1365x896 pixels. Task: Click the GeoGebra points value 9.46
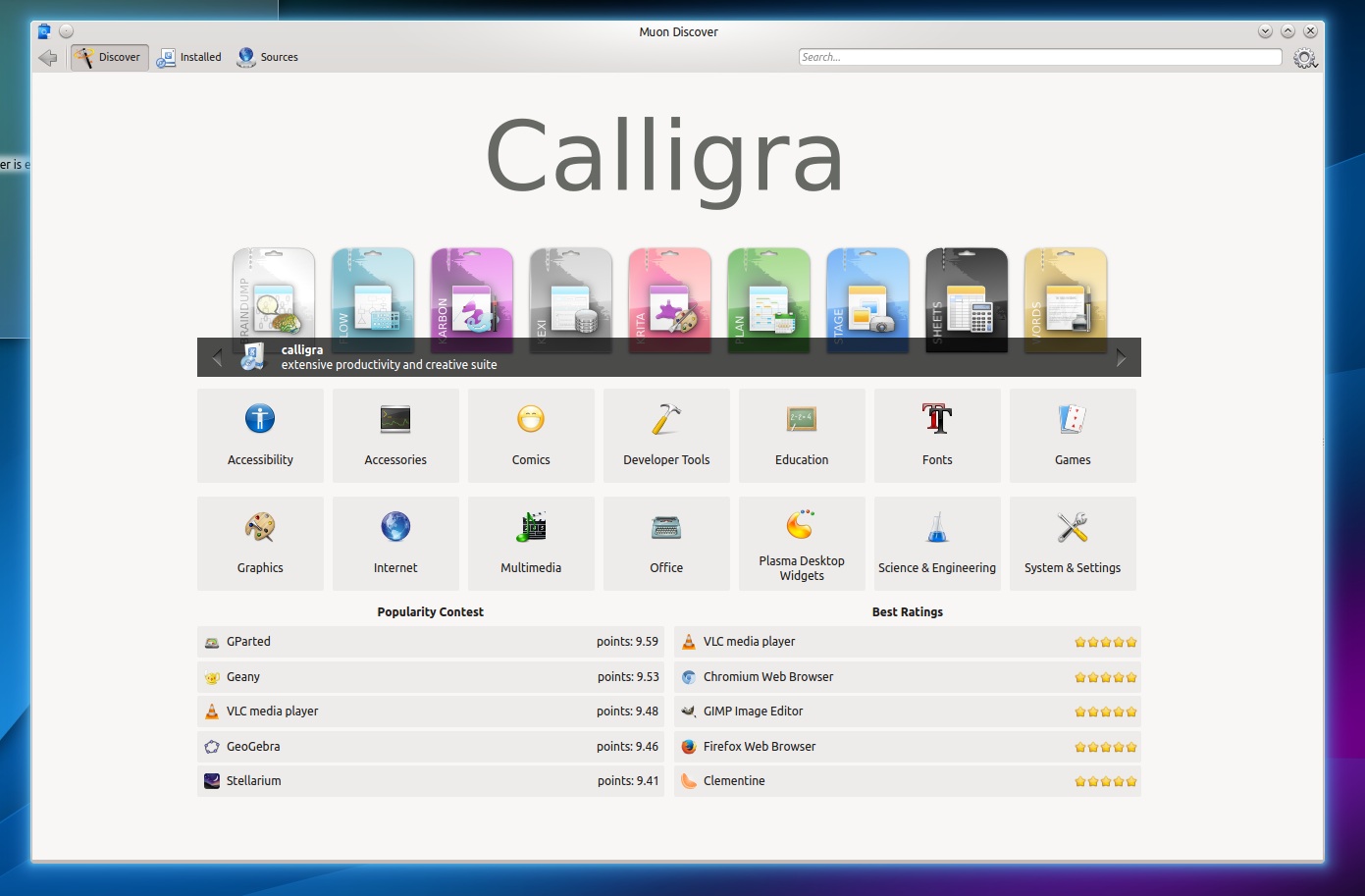(627, 747)
